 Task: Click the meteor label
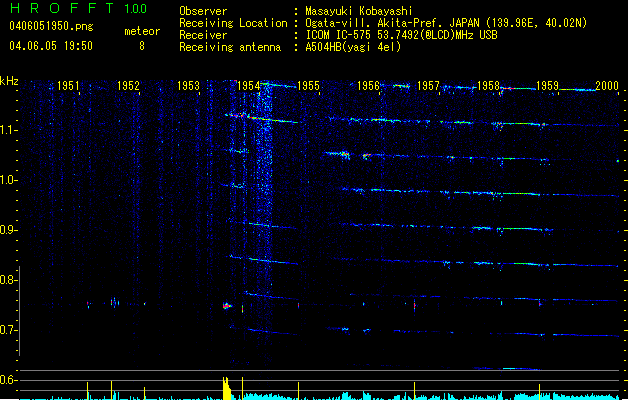(142, 31)
